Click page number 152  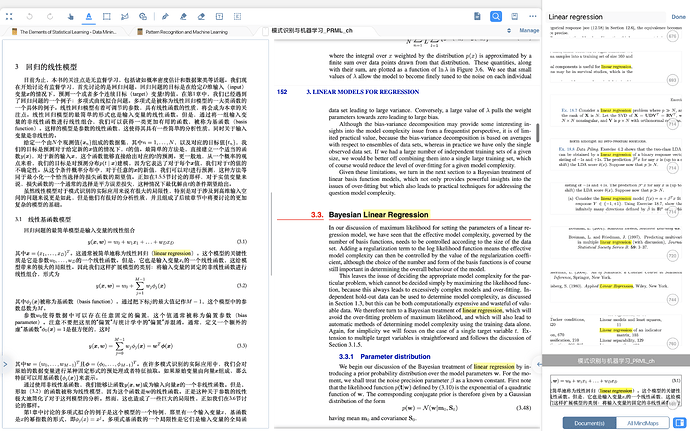282,92
